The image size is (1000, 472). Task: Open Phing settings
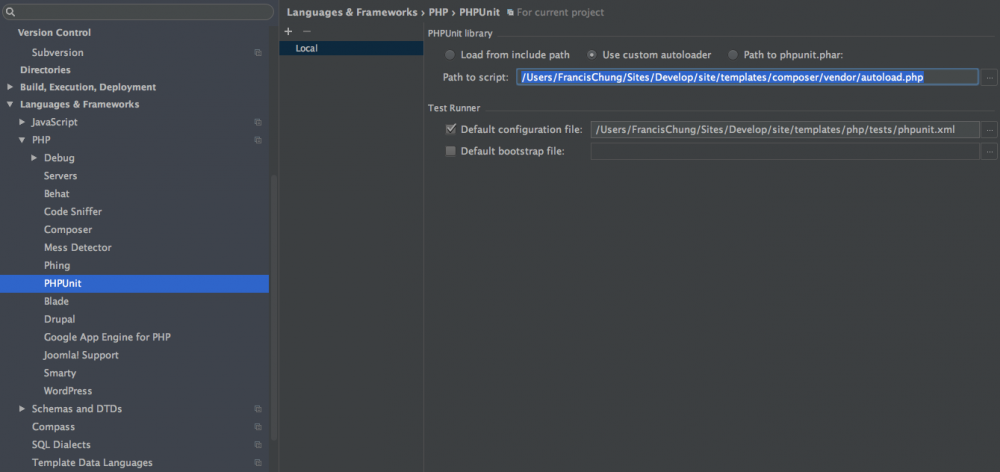coord(57,265)
